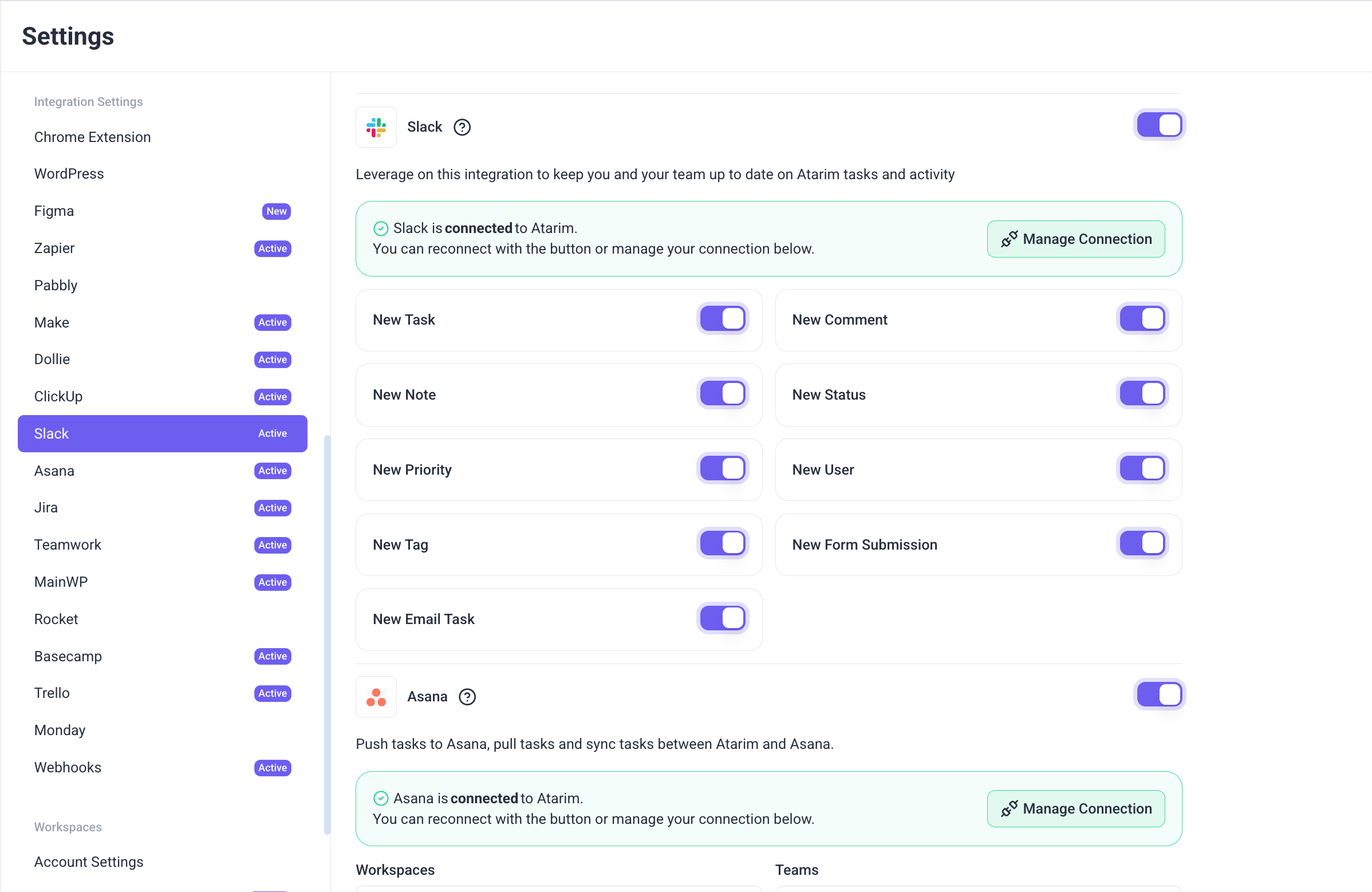This screenshot has height=892, width=1372.
Task: Click the Zapier Active badge
Action: [272, 248]
